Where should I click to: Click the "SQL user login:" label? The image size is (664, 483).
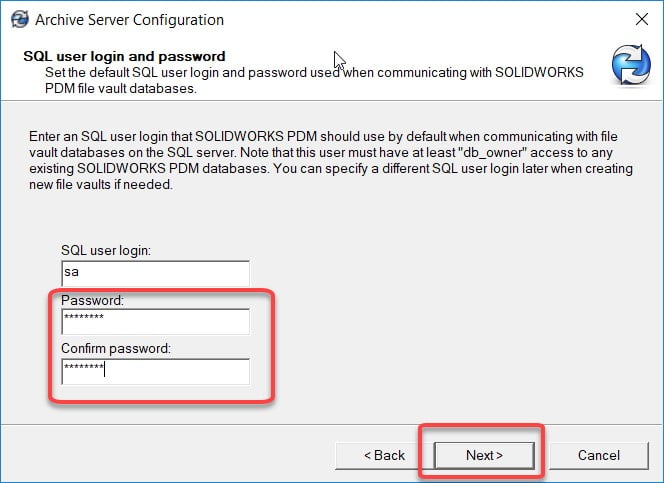106,250
